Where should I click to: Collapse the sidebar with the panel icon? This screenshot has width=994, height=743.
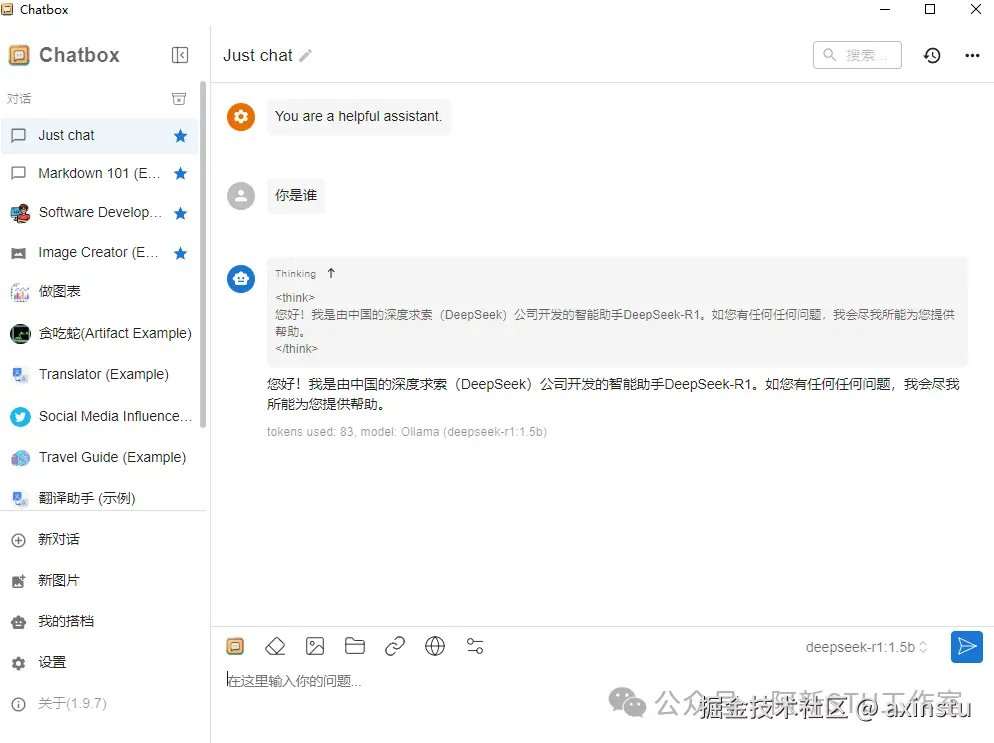[x=180, y=55]
